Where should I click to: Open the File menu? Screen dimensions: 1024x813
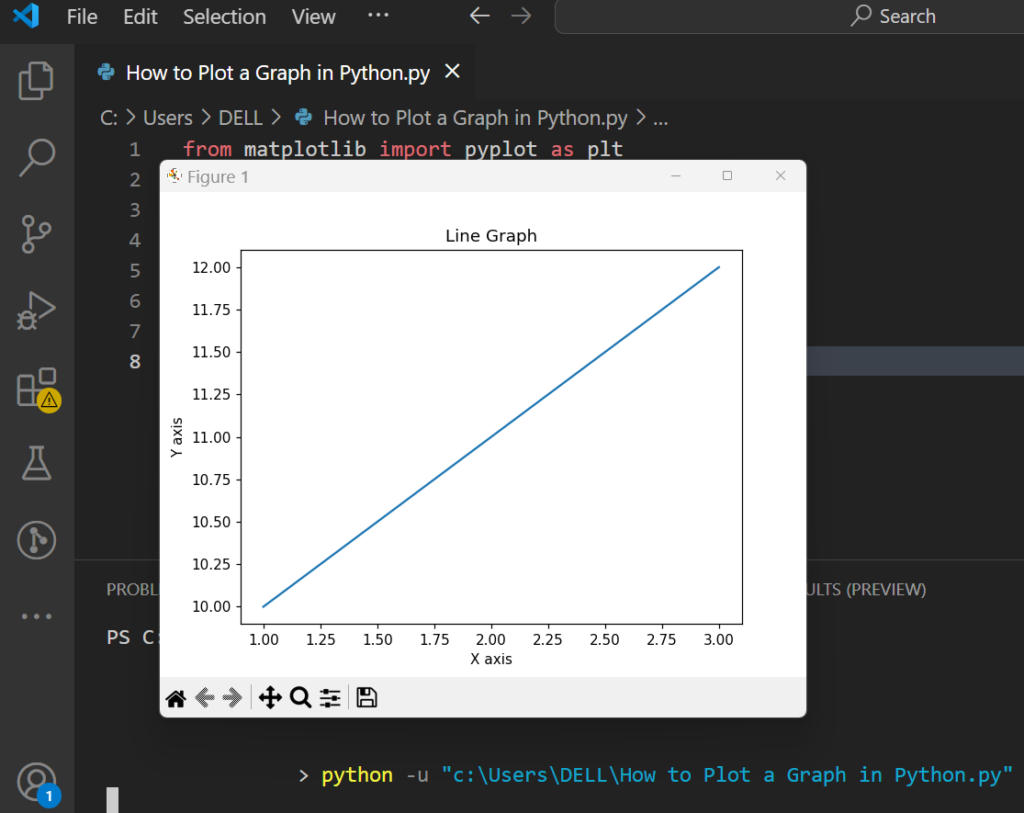[x=82, y=16]
